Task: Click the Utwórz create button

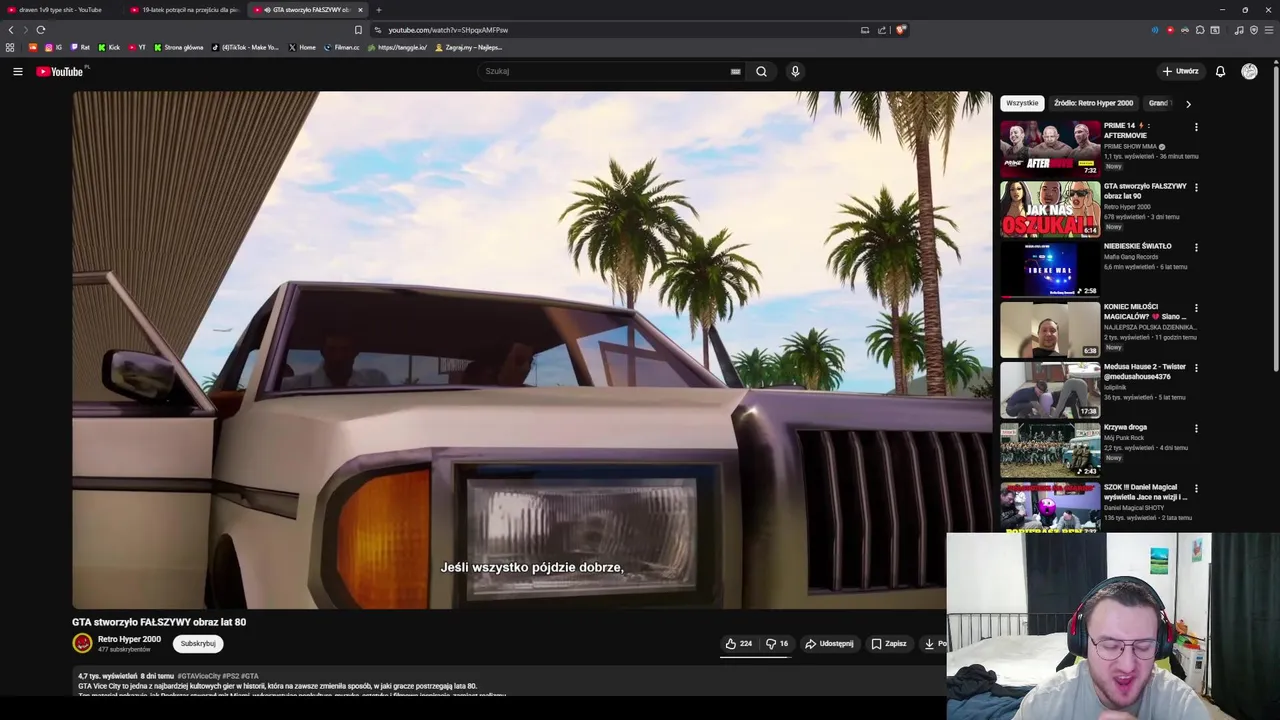Action: pyautogui.click(x=1180, y=71)
